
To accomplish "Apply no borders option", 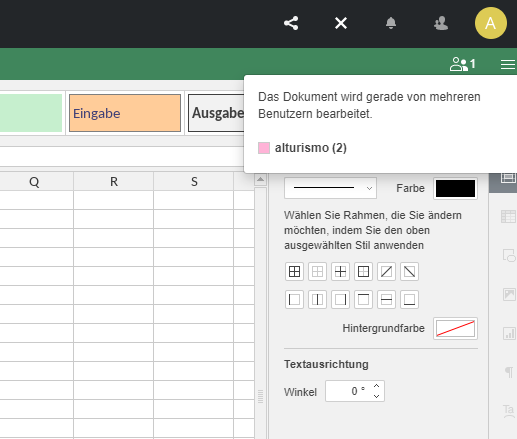I will [317, 272].
